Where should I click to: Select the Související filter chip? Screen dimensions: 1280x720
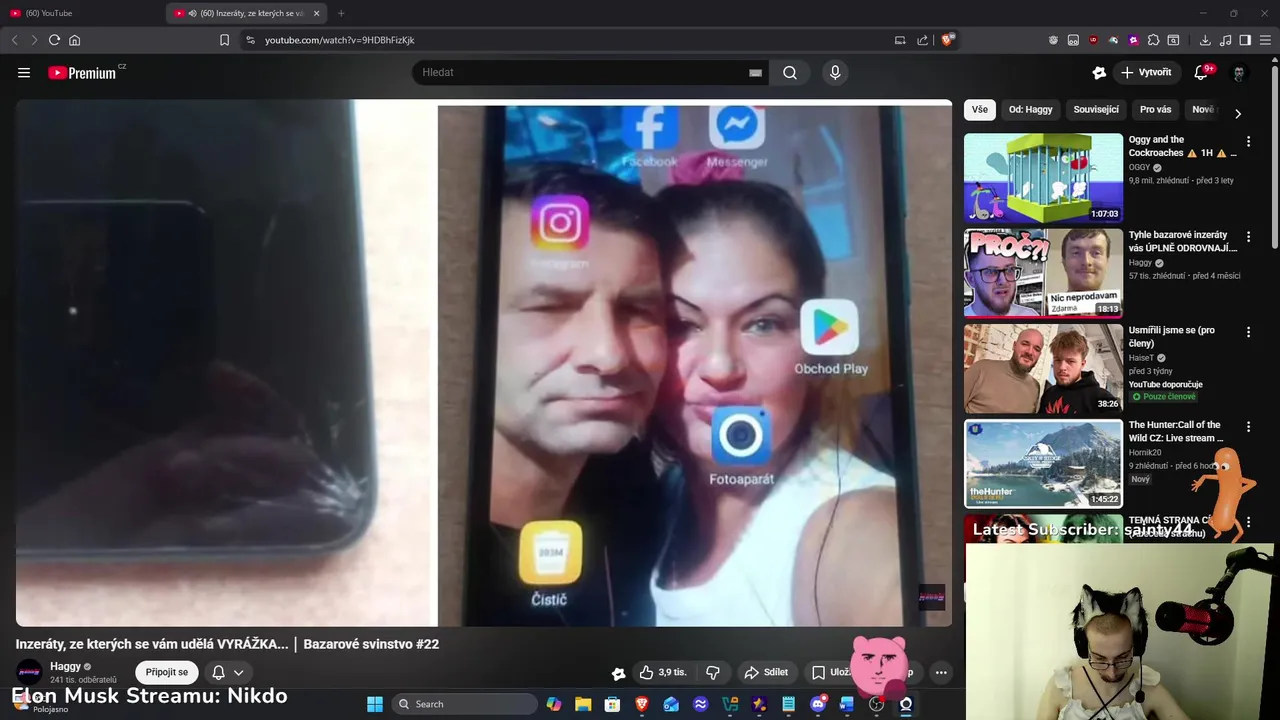tap(1096, 110)
